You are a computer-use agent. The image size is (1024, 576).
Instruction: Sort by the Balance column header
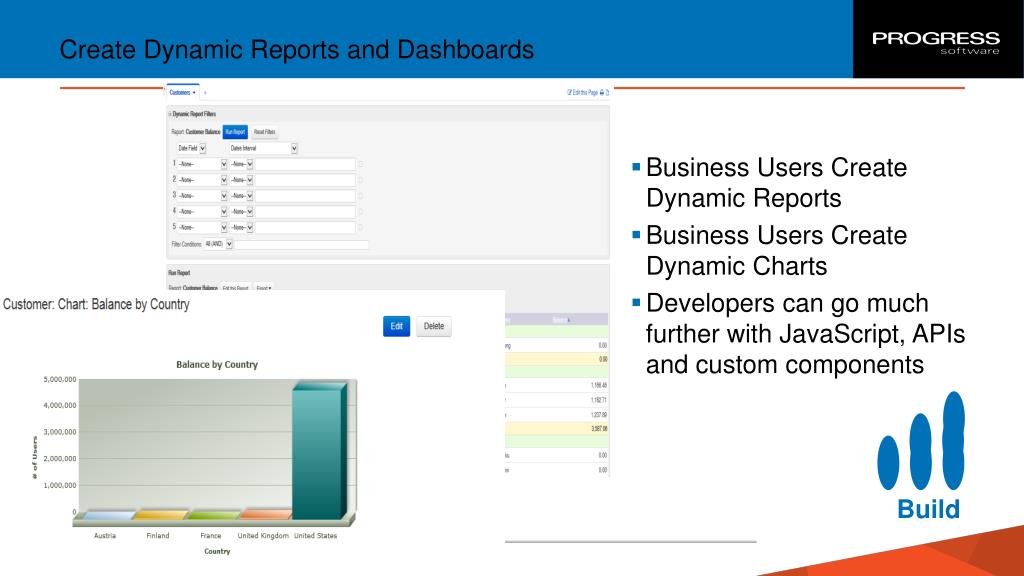point(561,320)
